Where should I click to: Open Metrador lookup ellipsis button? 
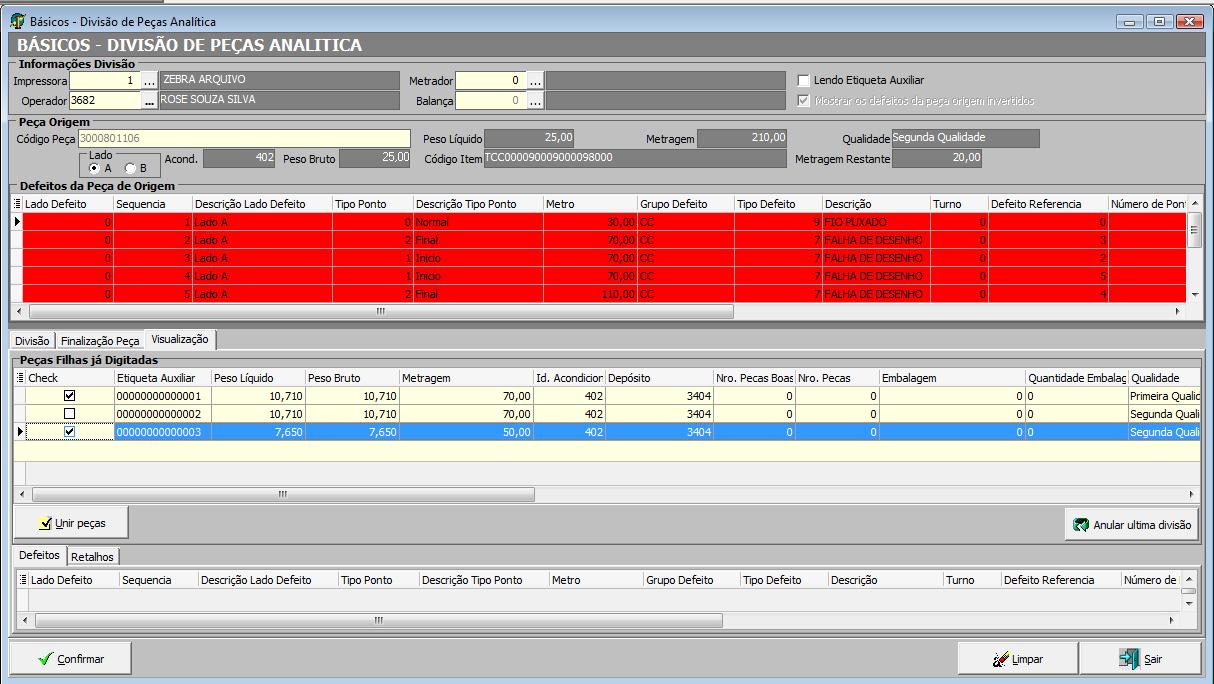[536, 80]
